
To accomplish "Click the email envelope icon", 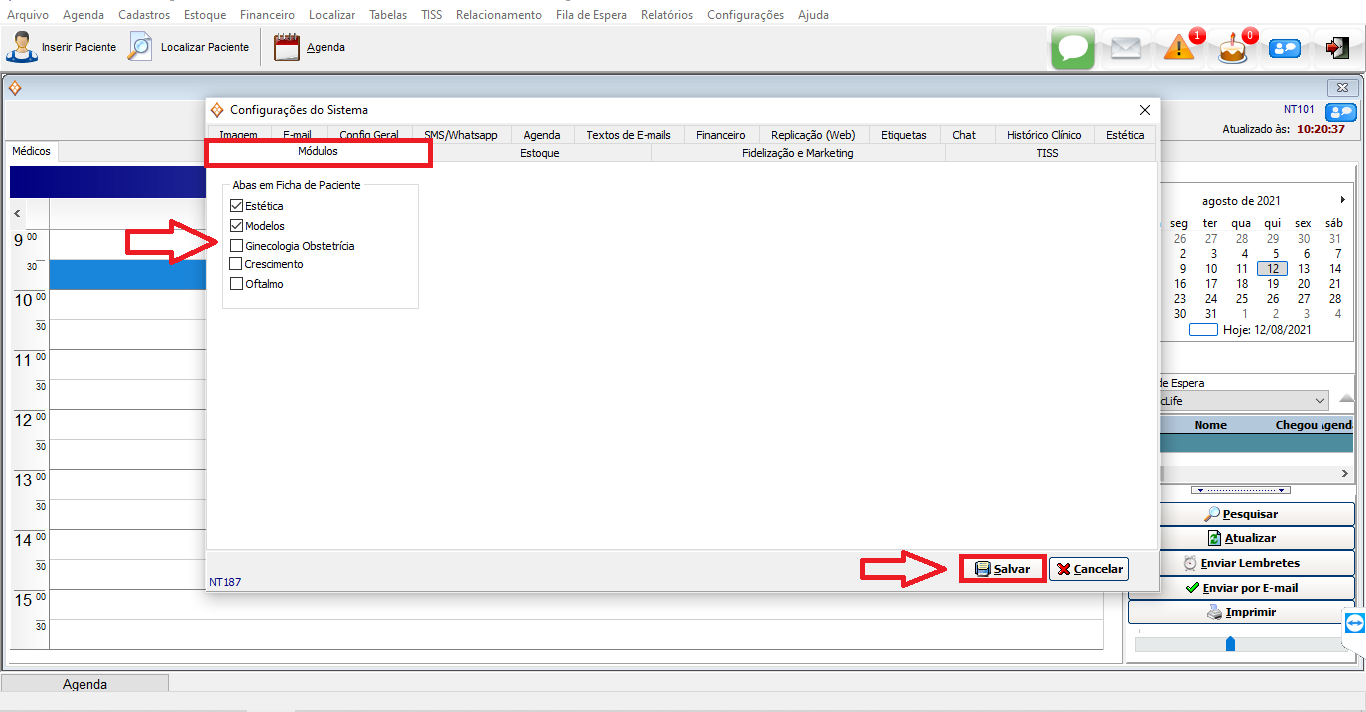I will (x=1126, y=48).
